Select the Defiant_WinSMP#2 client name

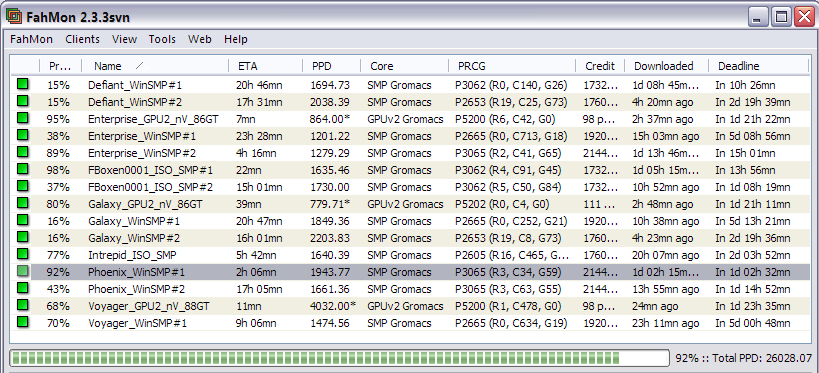tap(135, 102)
